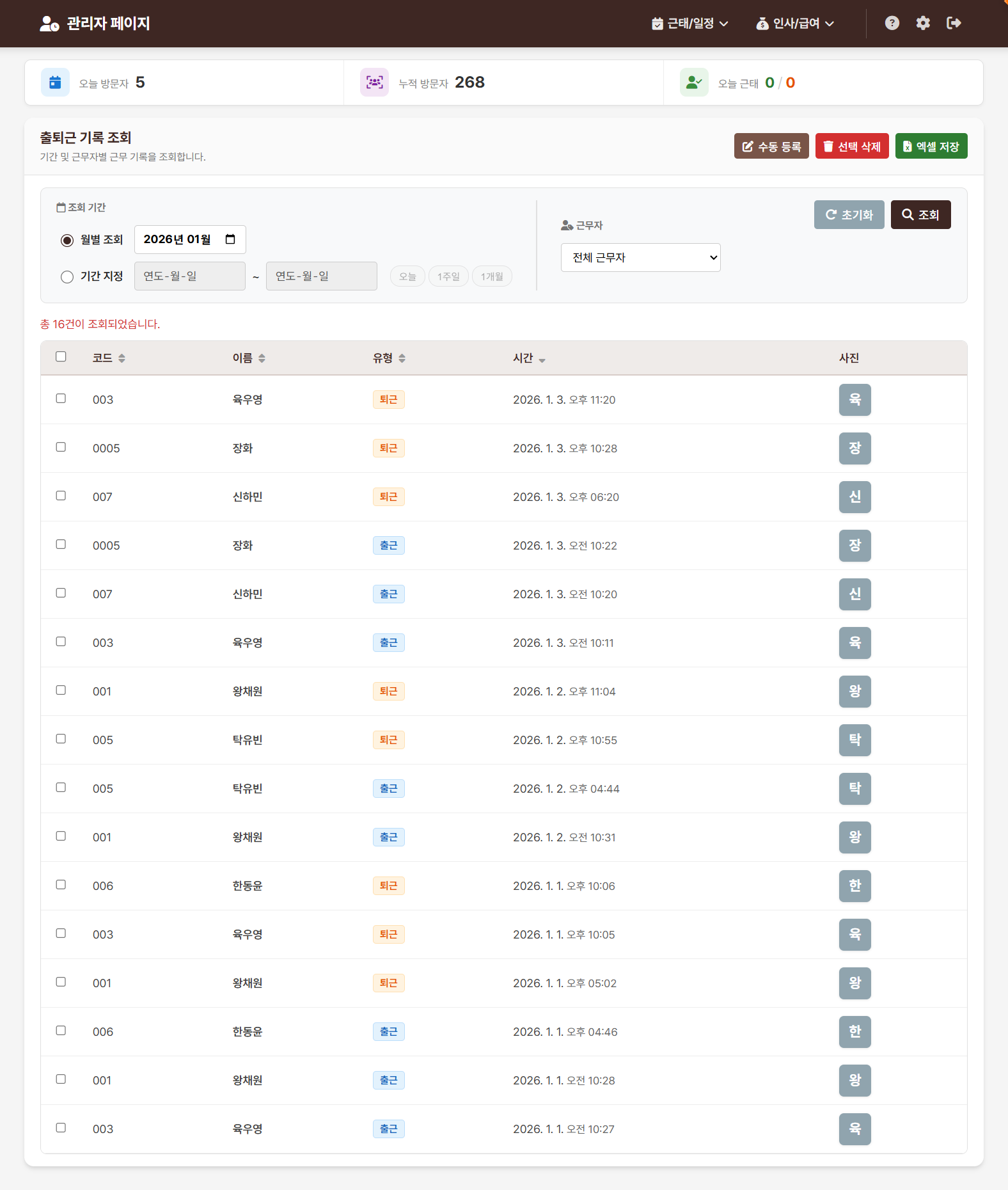
Task: Click the today visitors calendar icon
Action: click(55, 83)
